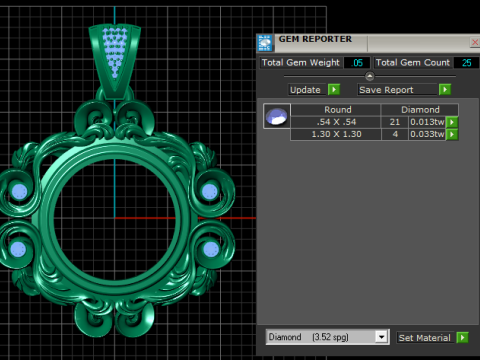Click the Total Gem Weight value .05

click(357, 63)
